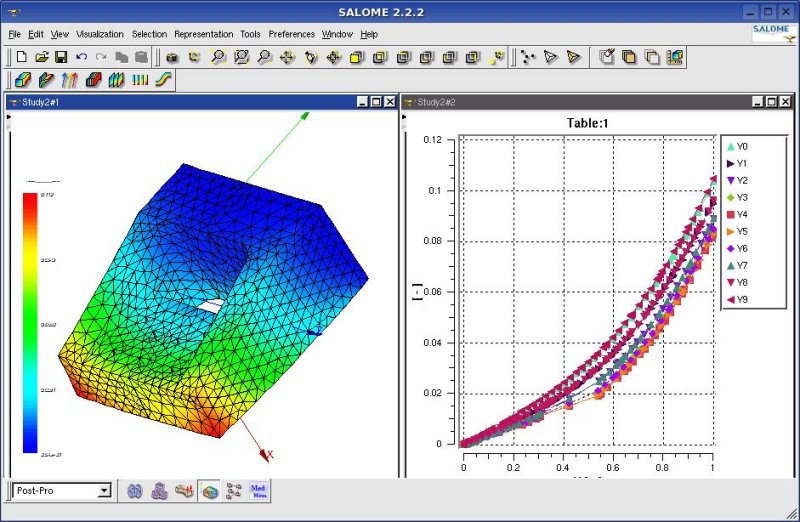Click the Y9 legend entry
Viewport: 800px width, 522px height.
pos(737,300)
